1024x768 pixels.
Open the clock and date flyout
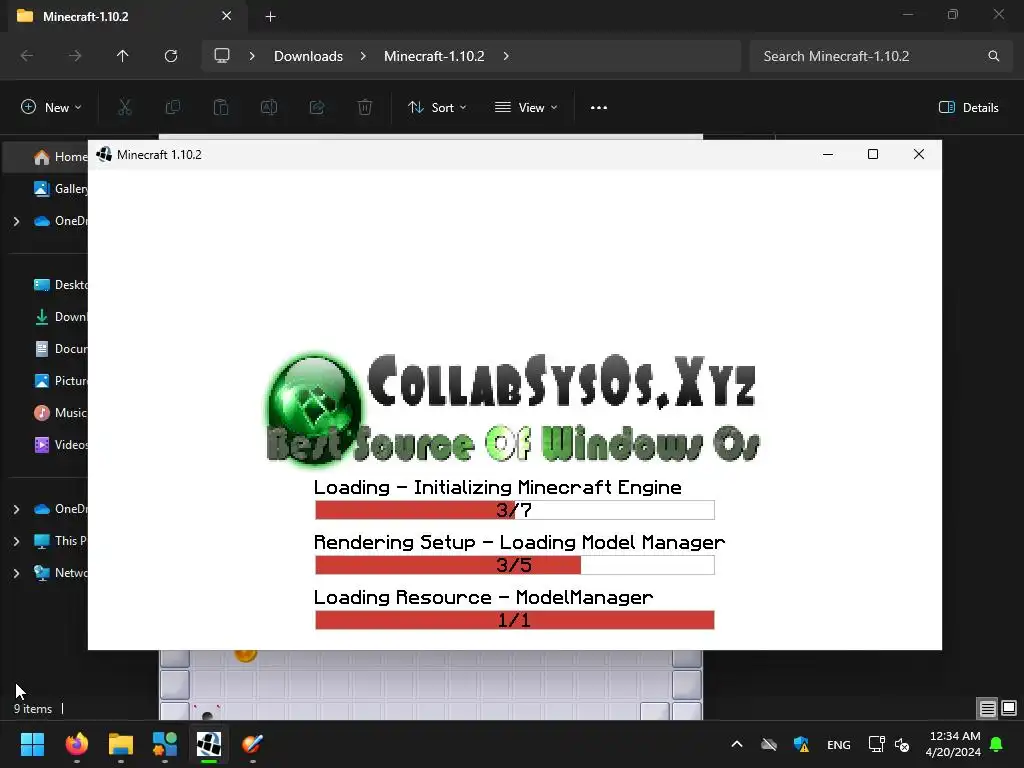coord(953,744)
